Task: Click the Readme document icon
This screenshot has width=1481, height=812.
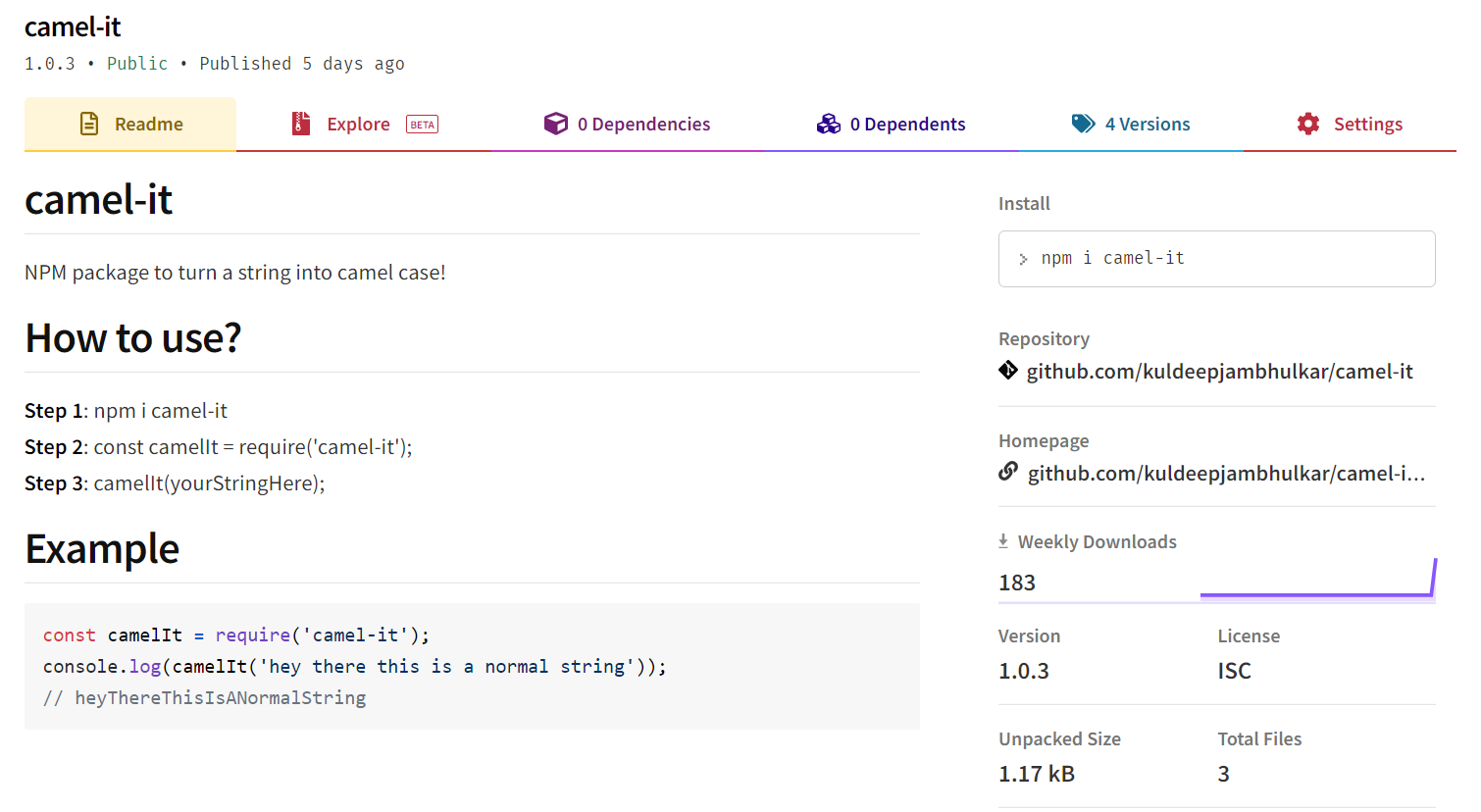Action: tap(89, 124)
